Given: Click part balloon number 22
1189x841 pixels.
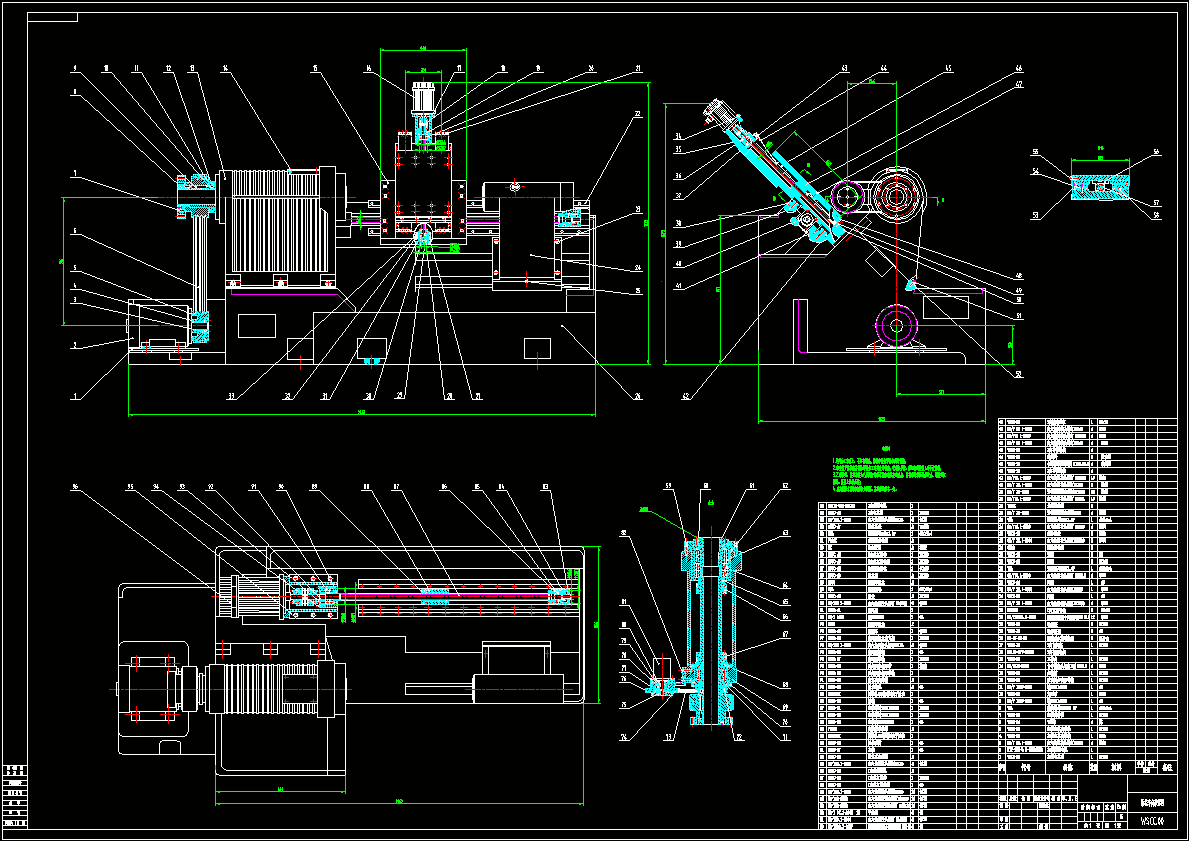Looking at the screenshot, I should pyautogui.click(x=638, y=114).
